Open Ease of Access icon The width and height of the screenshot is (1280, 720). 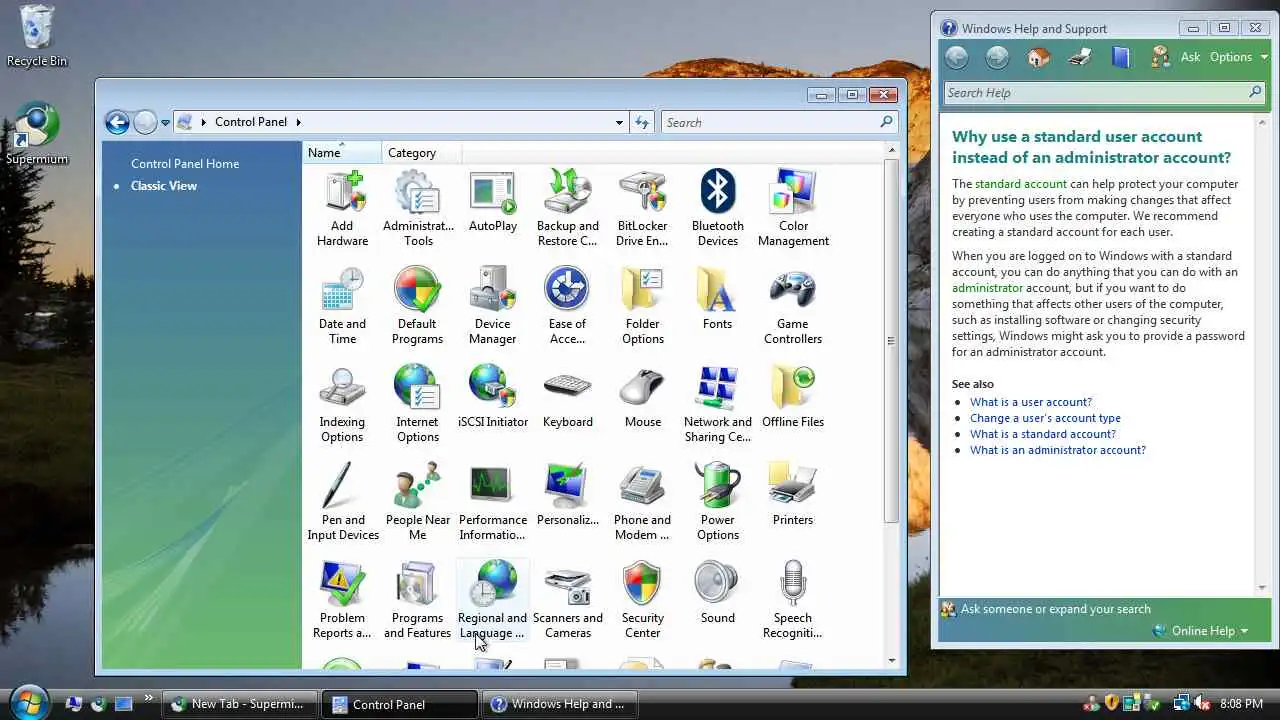pos(568,306)
